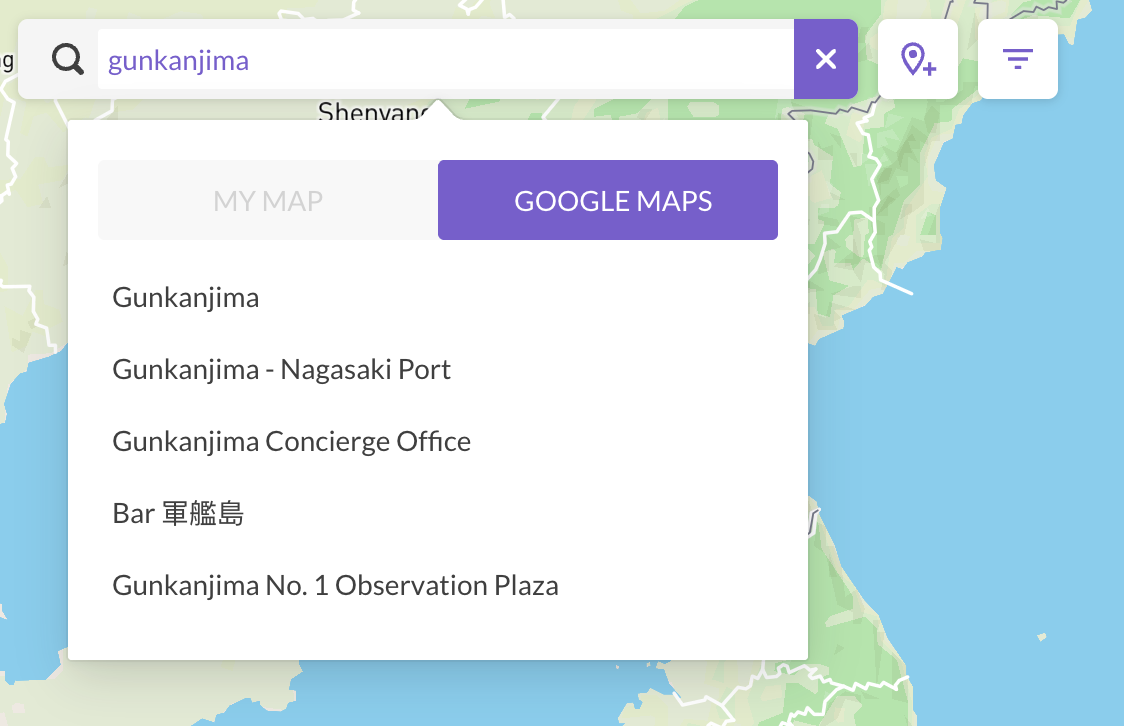Click the search magnifier icon

[x=67, y=59]
